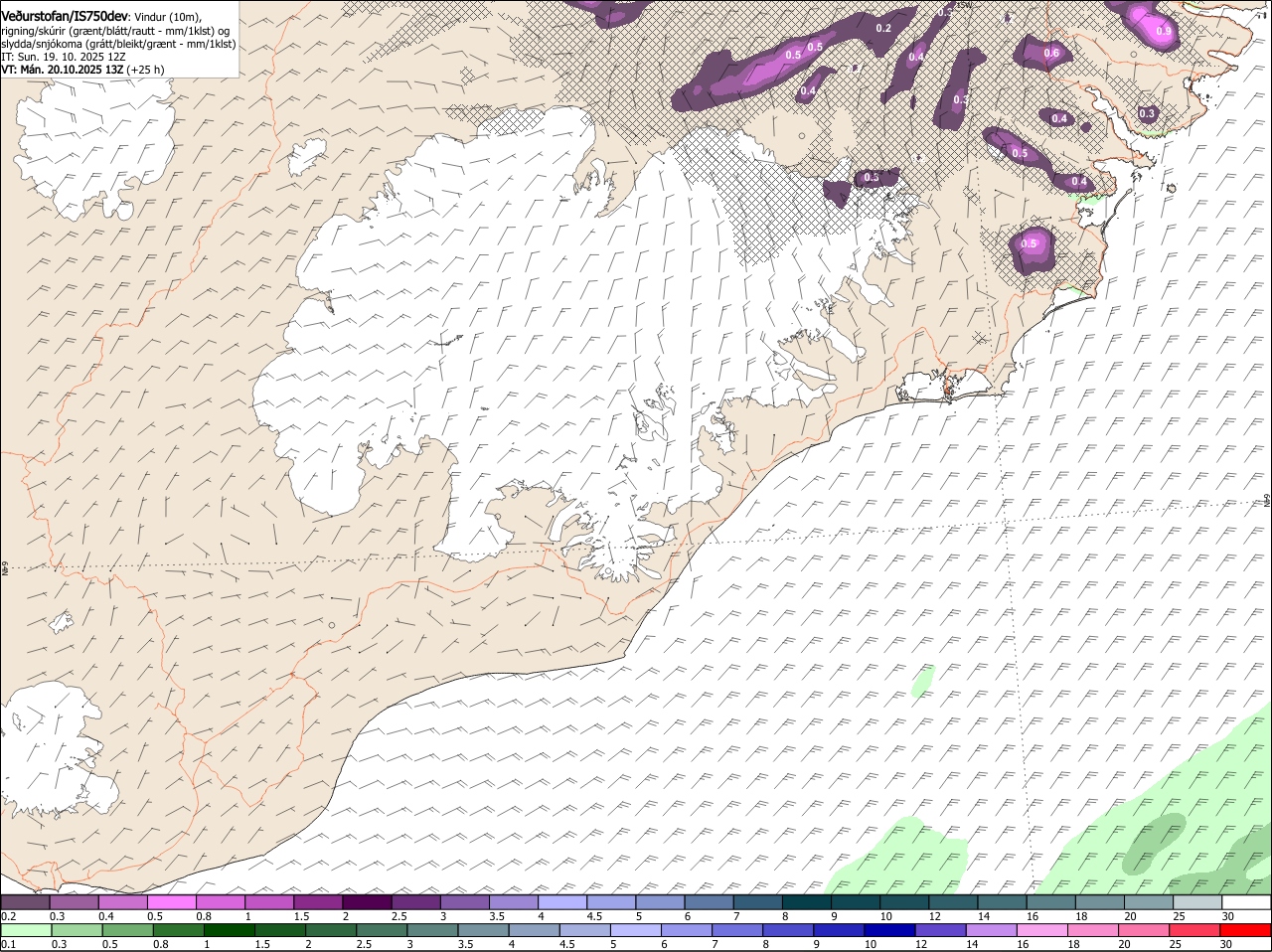Click the '4.5' number label under upper legend row
Image resolution: width=1272 pixels, height=952 pixels.
point(595,916)
